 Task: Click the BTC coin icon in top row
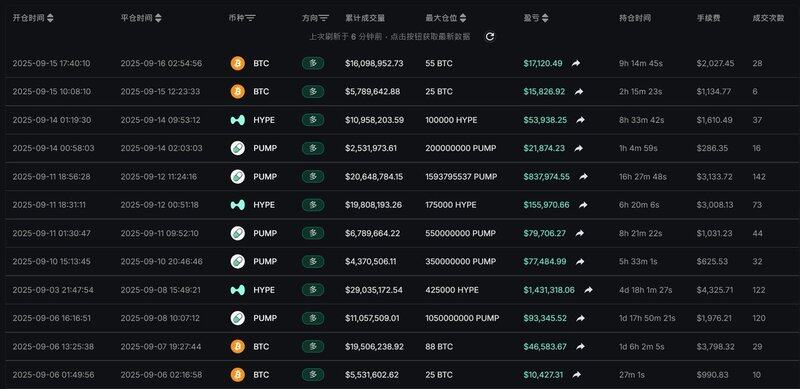238,63
